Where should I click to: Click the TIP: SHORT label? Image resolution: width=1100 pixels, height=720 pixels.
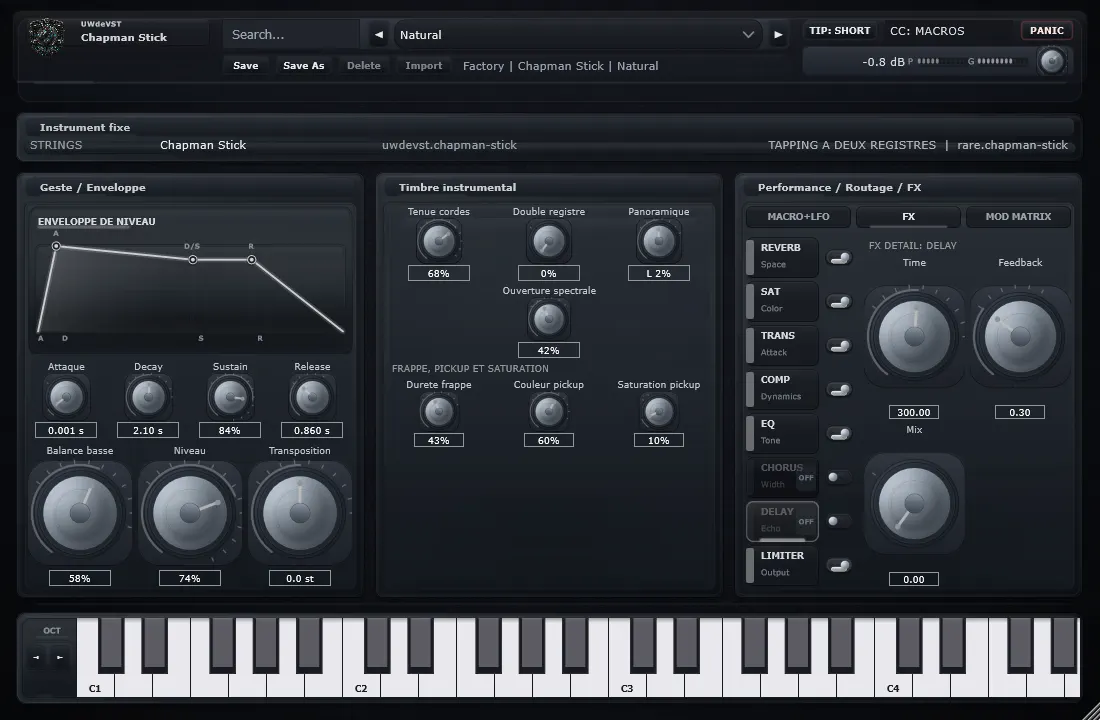(x=840, y=30)
